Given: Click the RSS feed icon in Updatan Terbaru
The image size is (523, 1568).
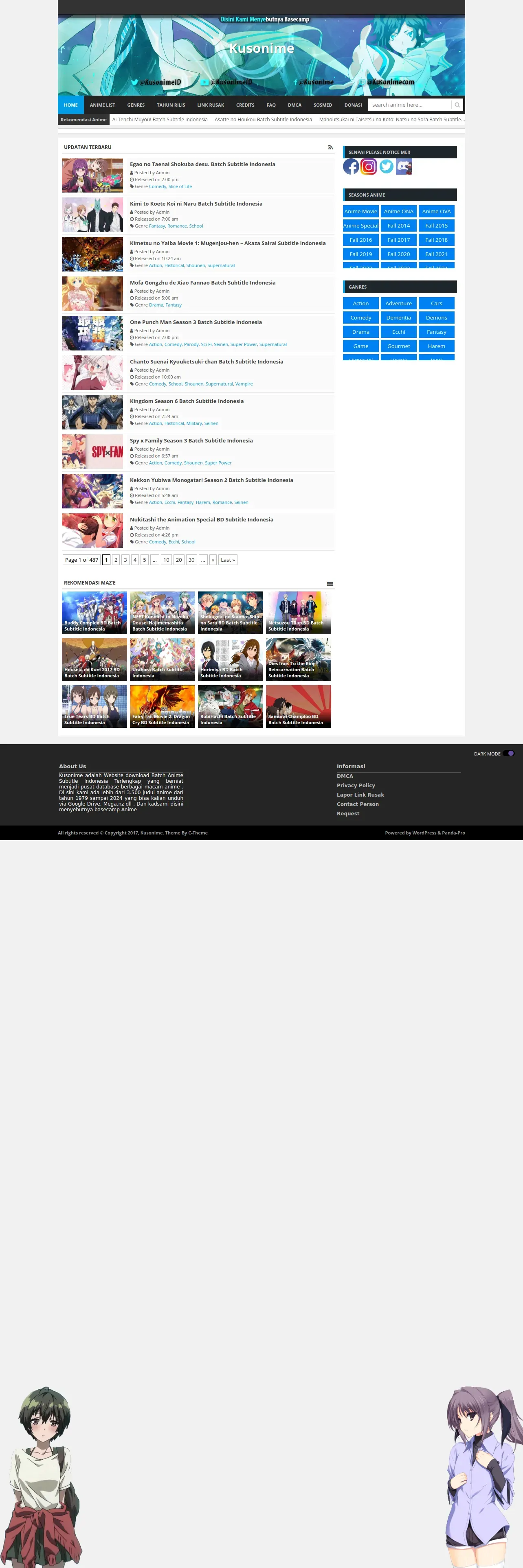Looking at the screenshot, I should tap(331, 147).
